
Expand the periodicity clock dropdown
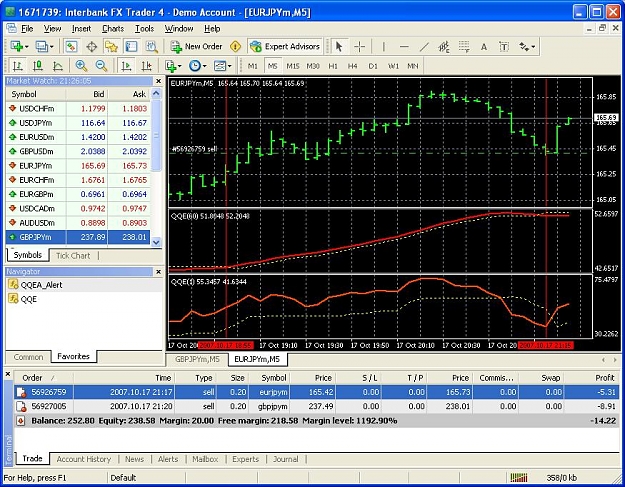tap(204, 66)
